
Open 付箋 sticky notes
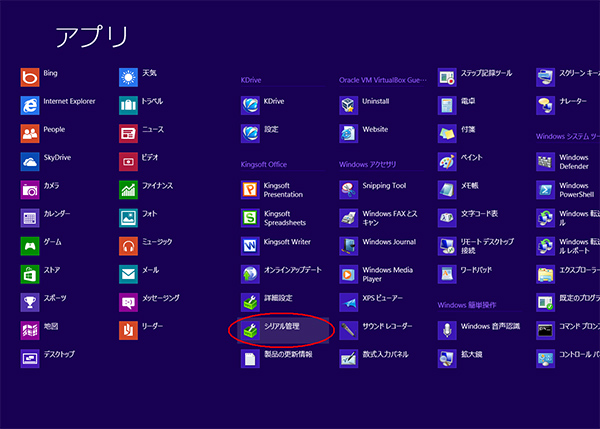(x=447, y=134)
